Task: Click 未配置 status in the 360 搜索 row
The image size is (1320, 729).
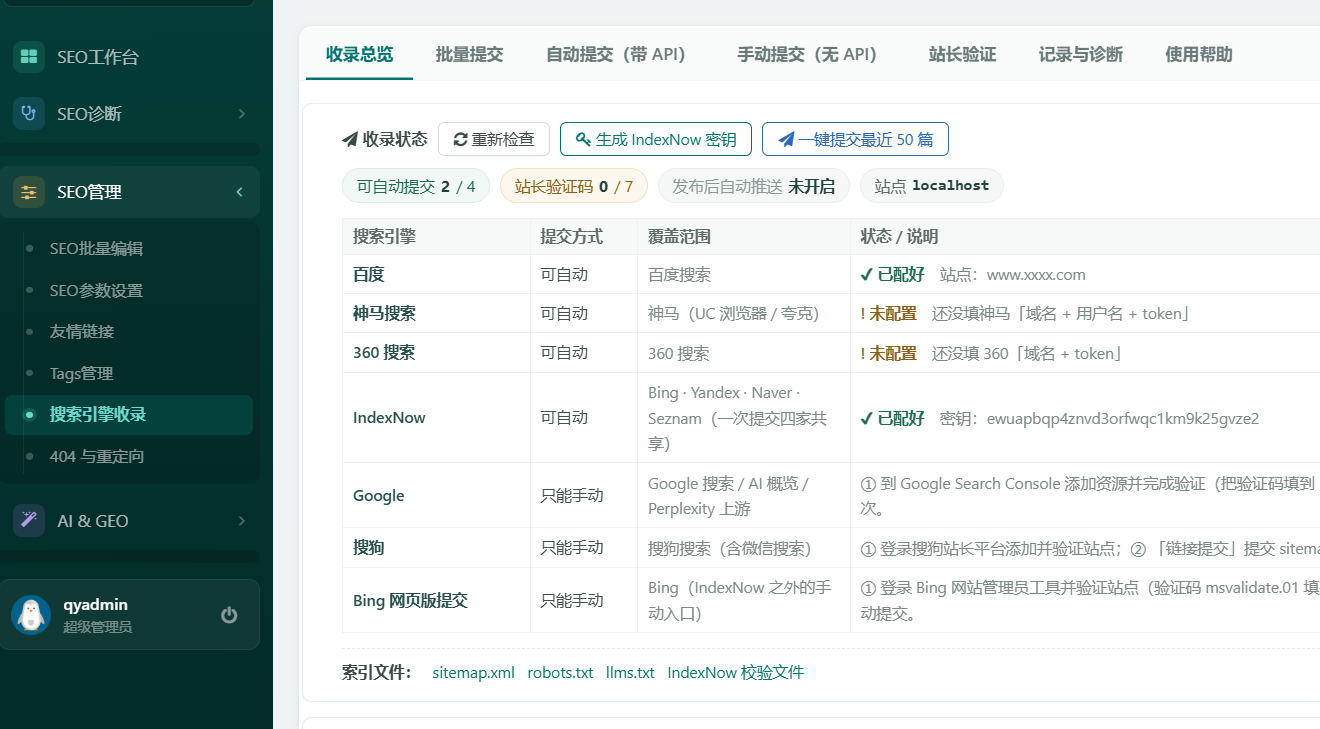Action: click(x=889, y=353)
